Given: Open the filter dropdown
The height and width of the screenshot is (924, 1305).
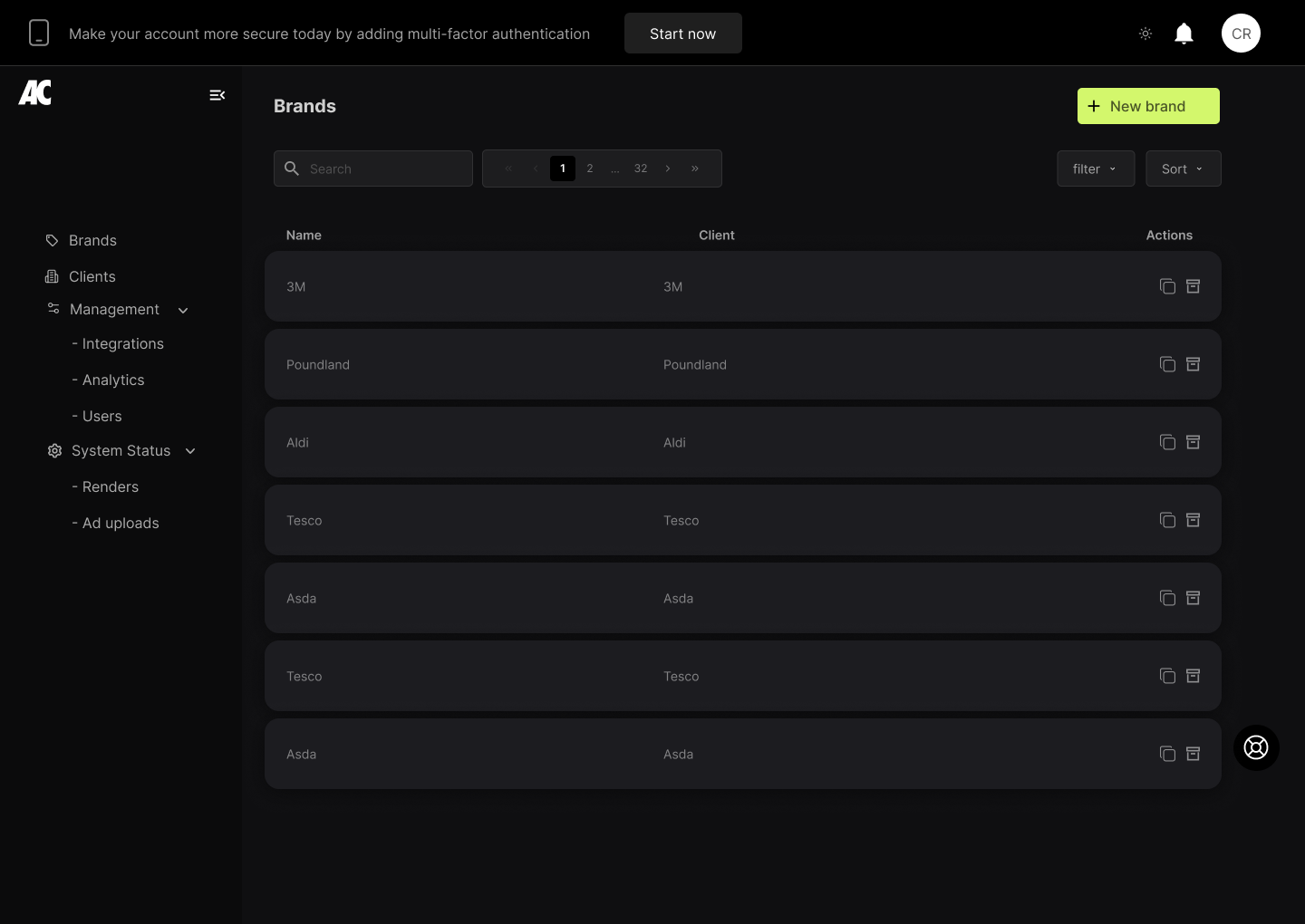Looking at the screenshot, I should pos(1095,168).
